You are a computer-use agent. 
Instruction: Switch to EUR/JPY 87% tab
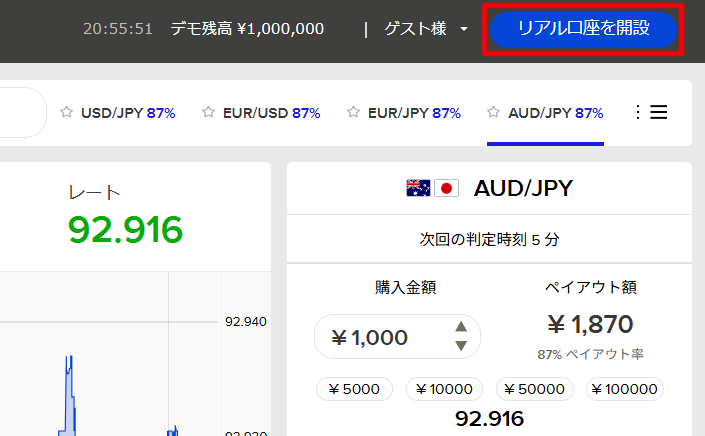pyautogui.click(x=414, y=113)
